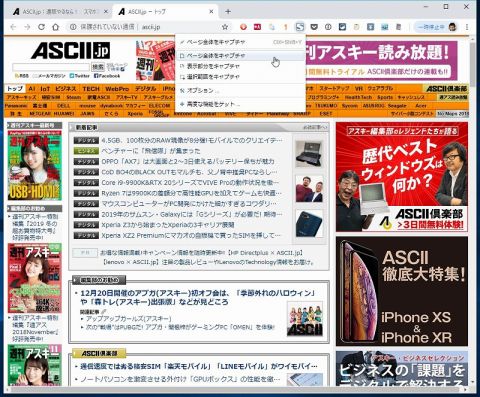Click the Steam sub-navigation link
The height and width of the screenshot is (397, 480).
(74, 97)
